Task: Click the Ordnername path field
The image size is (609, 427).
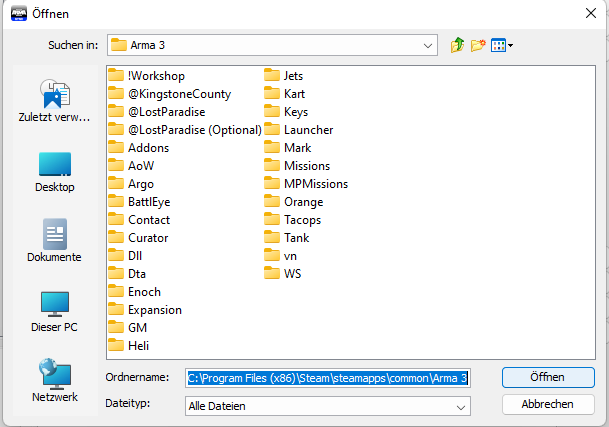Action: [x=328, y=378]
